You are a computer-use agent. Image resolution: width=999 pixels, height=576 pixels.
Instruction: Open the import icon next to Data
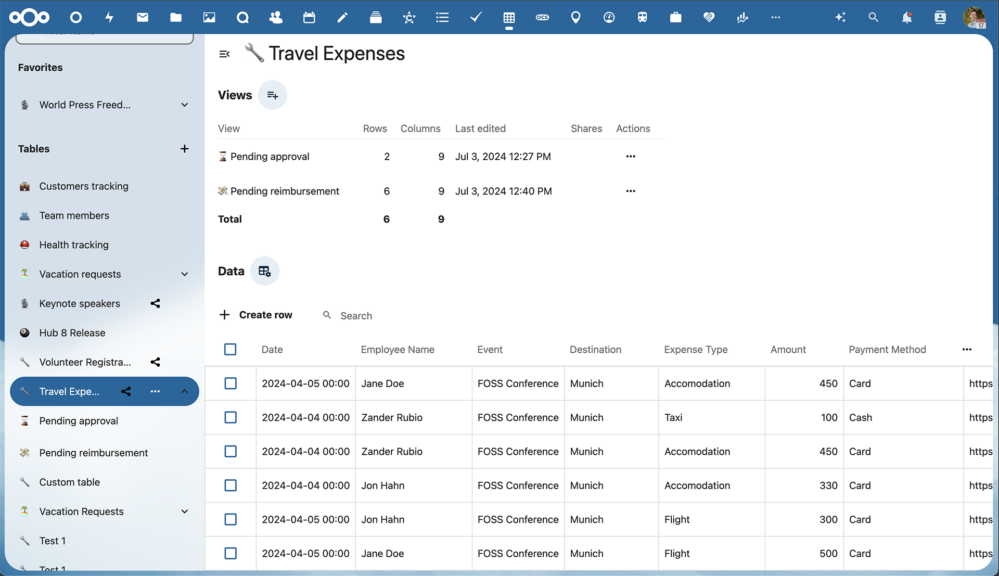tap(264, 270)
